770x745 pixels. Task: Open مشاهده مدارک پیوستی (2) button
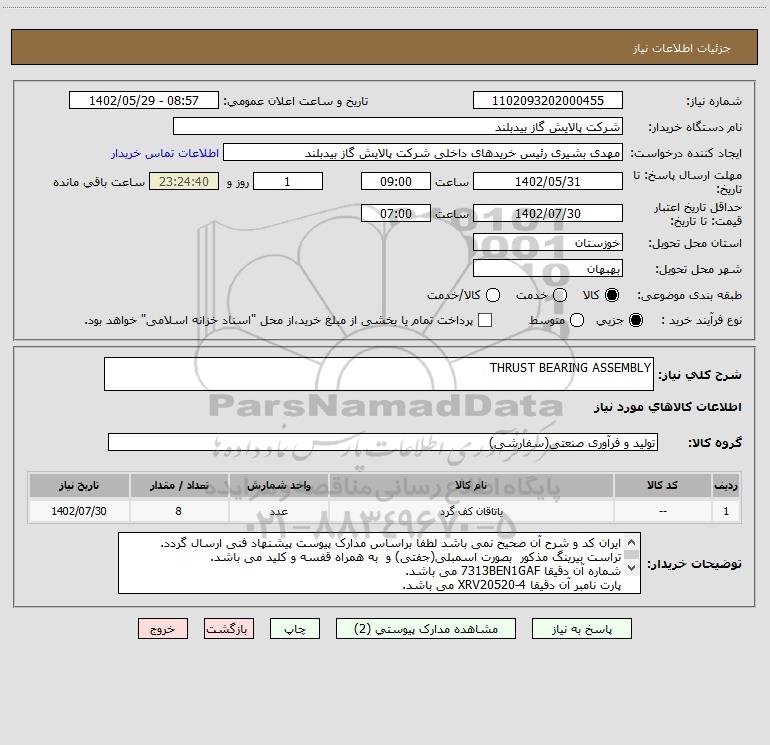pos(426,629)
